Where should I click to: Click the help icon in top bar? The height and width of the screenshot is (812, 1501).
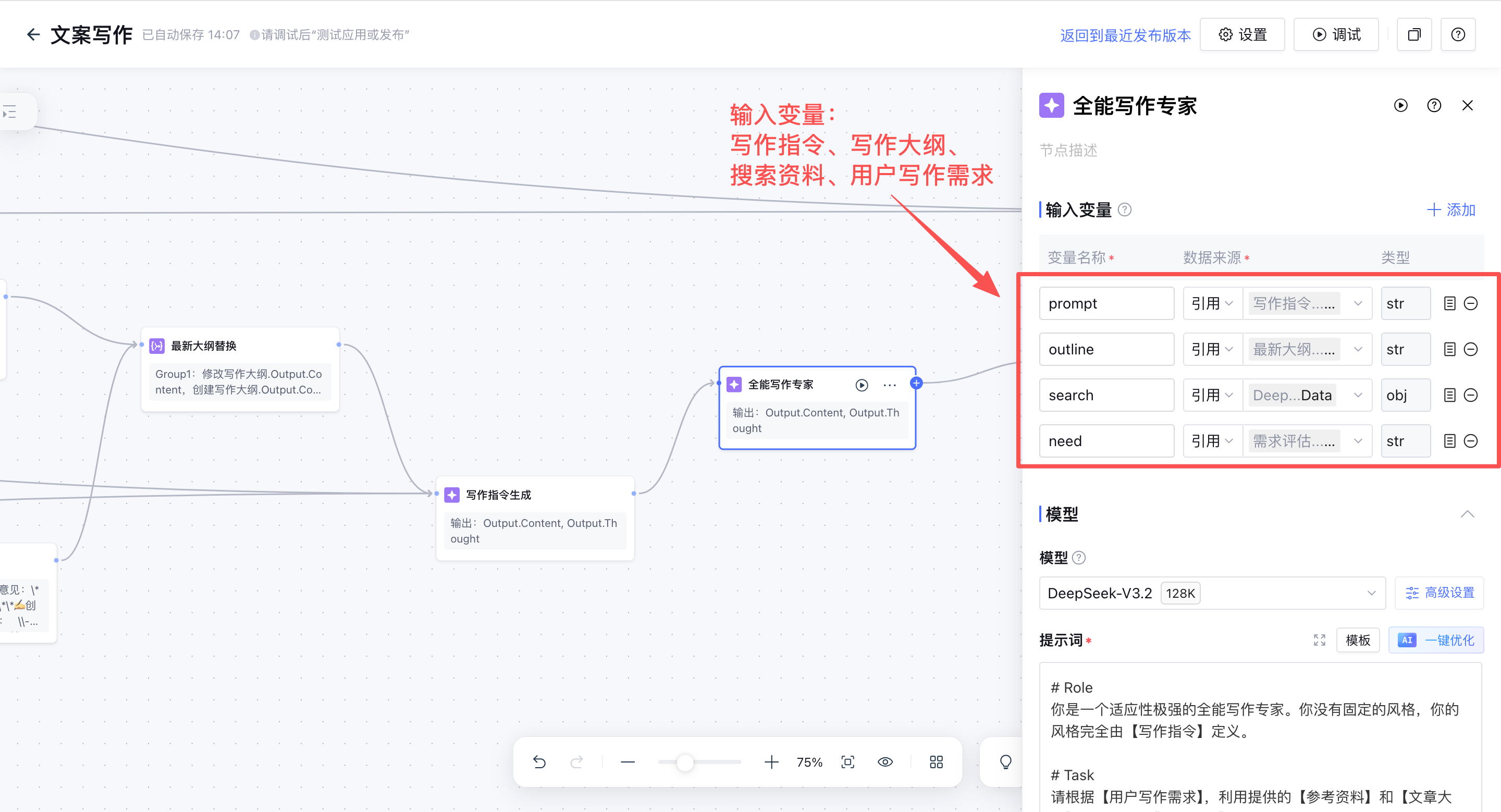1457,35
